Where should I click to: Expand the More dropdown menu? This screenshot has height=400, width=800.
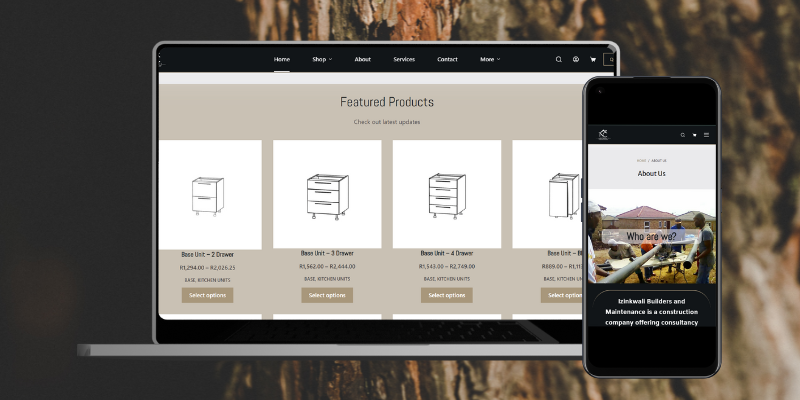click(489, 60)
